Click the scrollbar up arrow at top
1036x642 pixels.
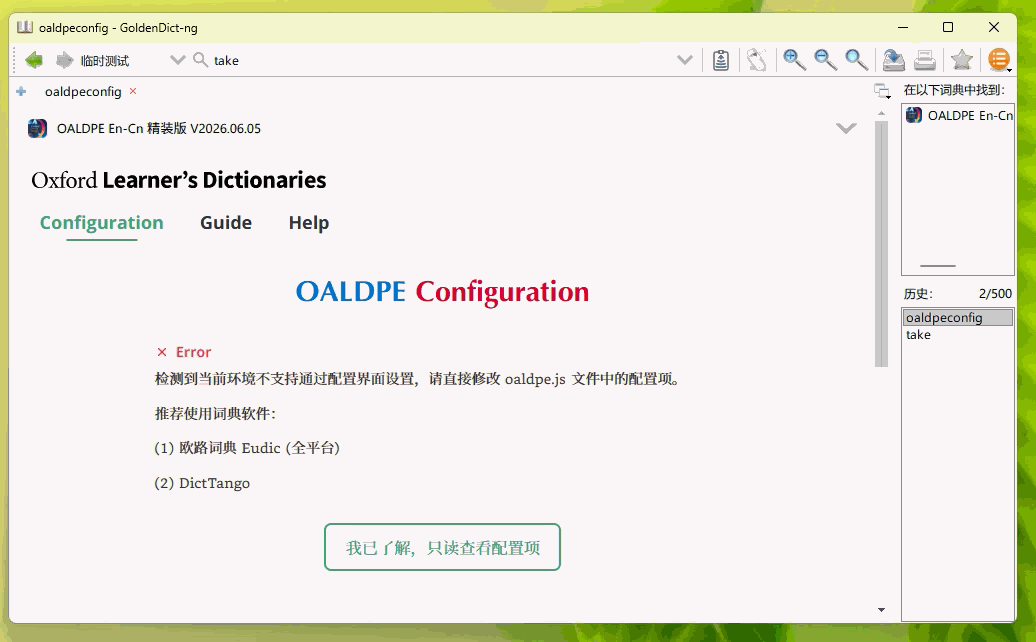[881, 114]
